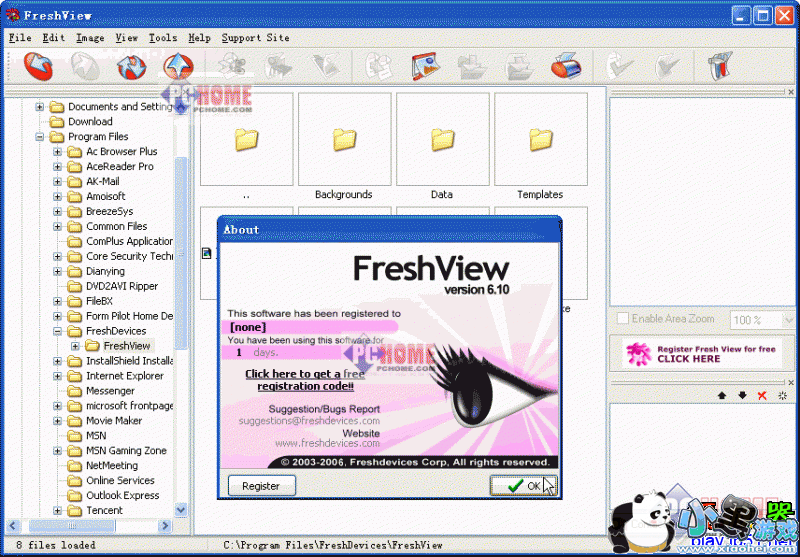The width and height of the screenshot is (800, 557).
Task: Open the Image menu
Action: [x=90, y=38]
